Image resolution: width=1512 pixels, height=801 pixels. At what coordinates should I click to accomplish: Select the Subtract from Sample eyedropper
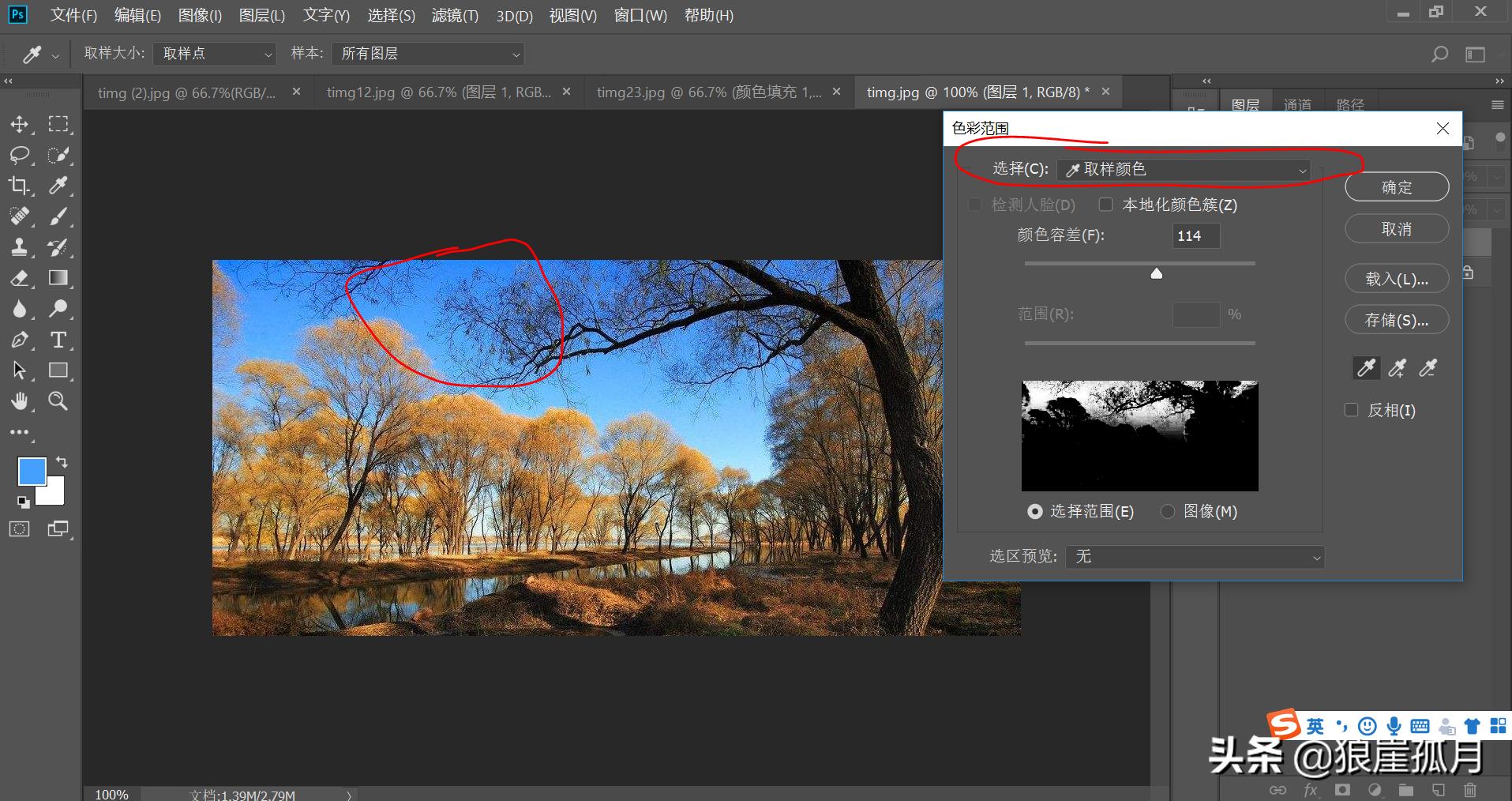[x=1428, y=368]
